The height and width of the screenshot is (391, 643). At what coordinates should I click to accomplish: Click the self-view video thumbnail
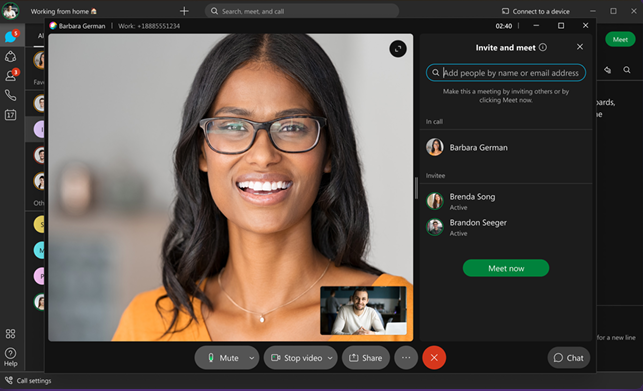[363, 311]
